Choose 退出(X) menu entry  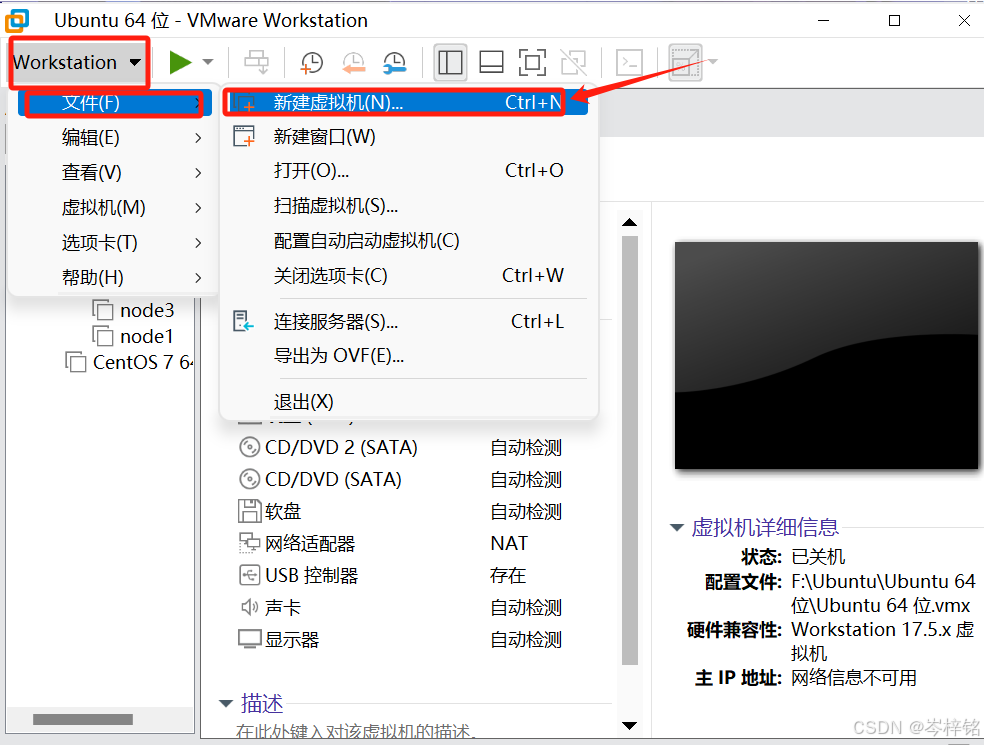pyautogui.click(x=407, y=402)
